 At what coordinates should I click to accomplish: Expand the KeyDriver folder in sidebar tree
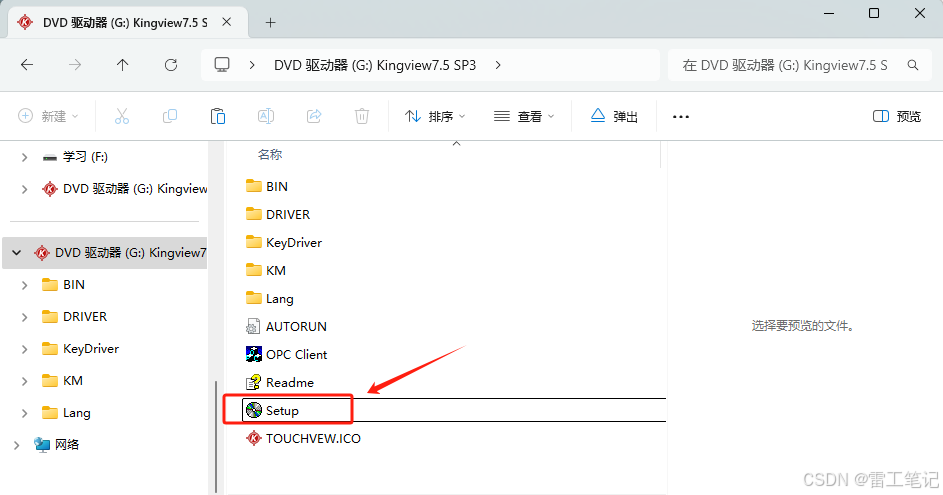point(24,349)
